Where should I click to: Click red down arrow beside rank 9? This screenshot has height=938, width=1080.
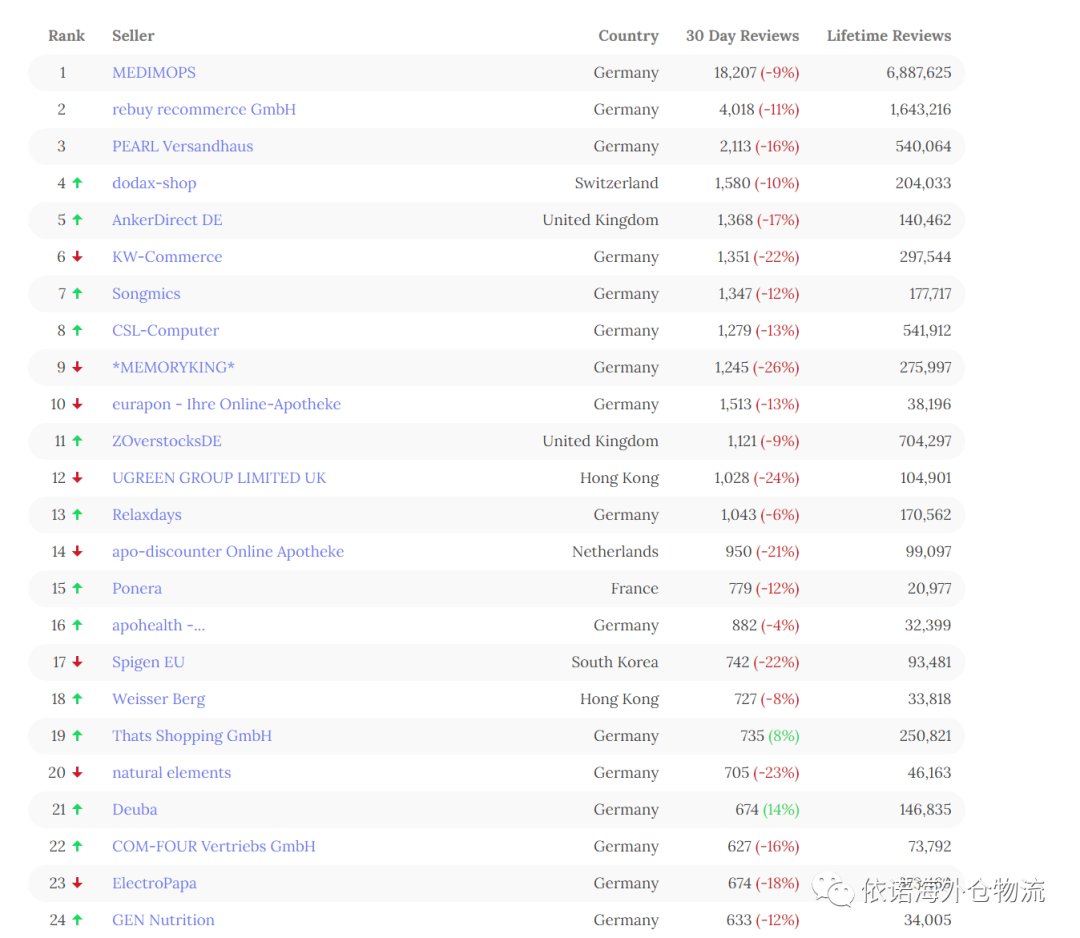[x=77, y=367]
